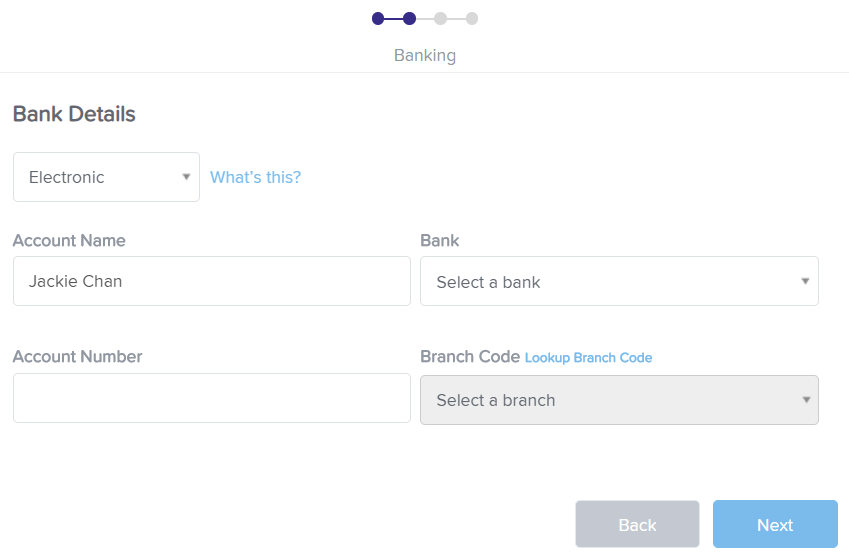Open the What's this? help link

pos(256,177)
